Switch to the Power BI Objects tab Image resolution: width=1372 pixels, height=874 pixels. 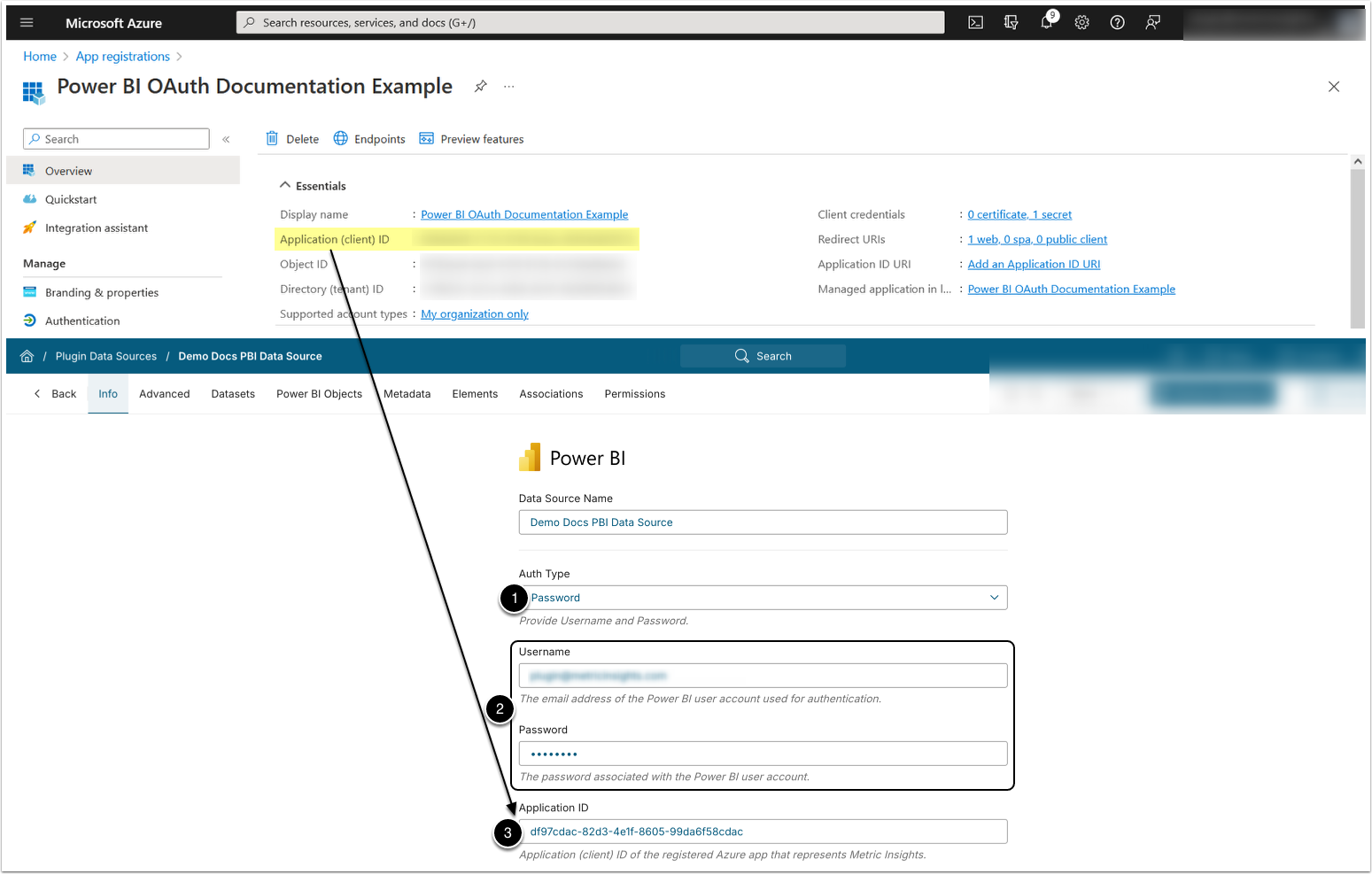(x=319, y=394)
